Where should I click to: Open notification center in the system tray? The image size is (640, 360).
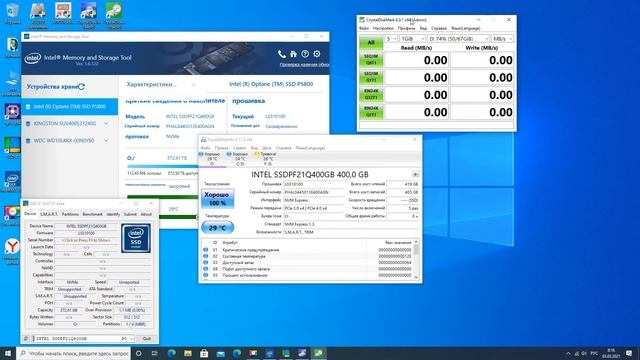[x=629, y=353]
